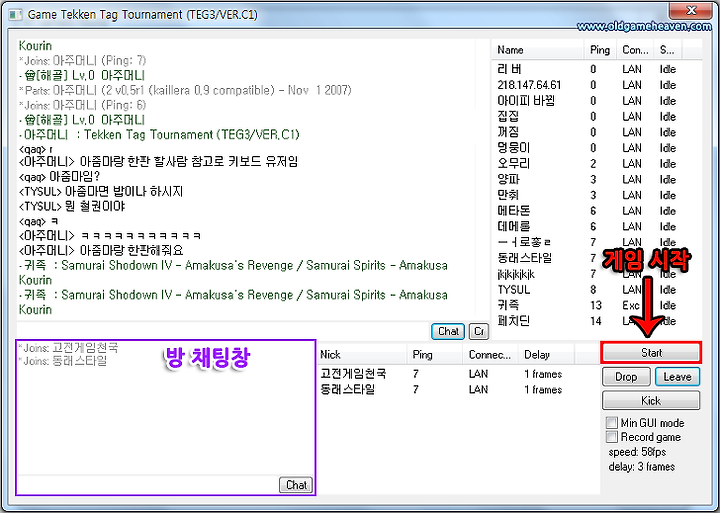Image resolution: width=720 pixels, height=513 pixels.
Task: Click the room list Ping column header
Action: point(435,355)
